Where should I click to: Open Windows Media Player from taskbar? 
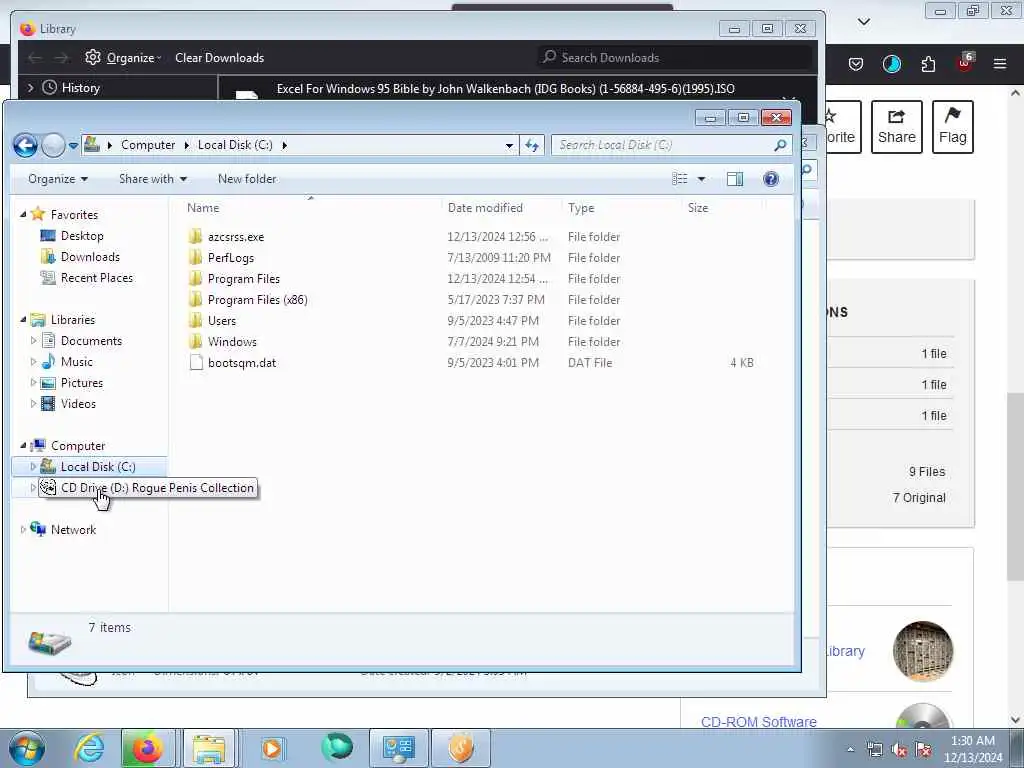(x=272, y=748)
